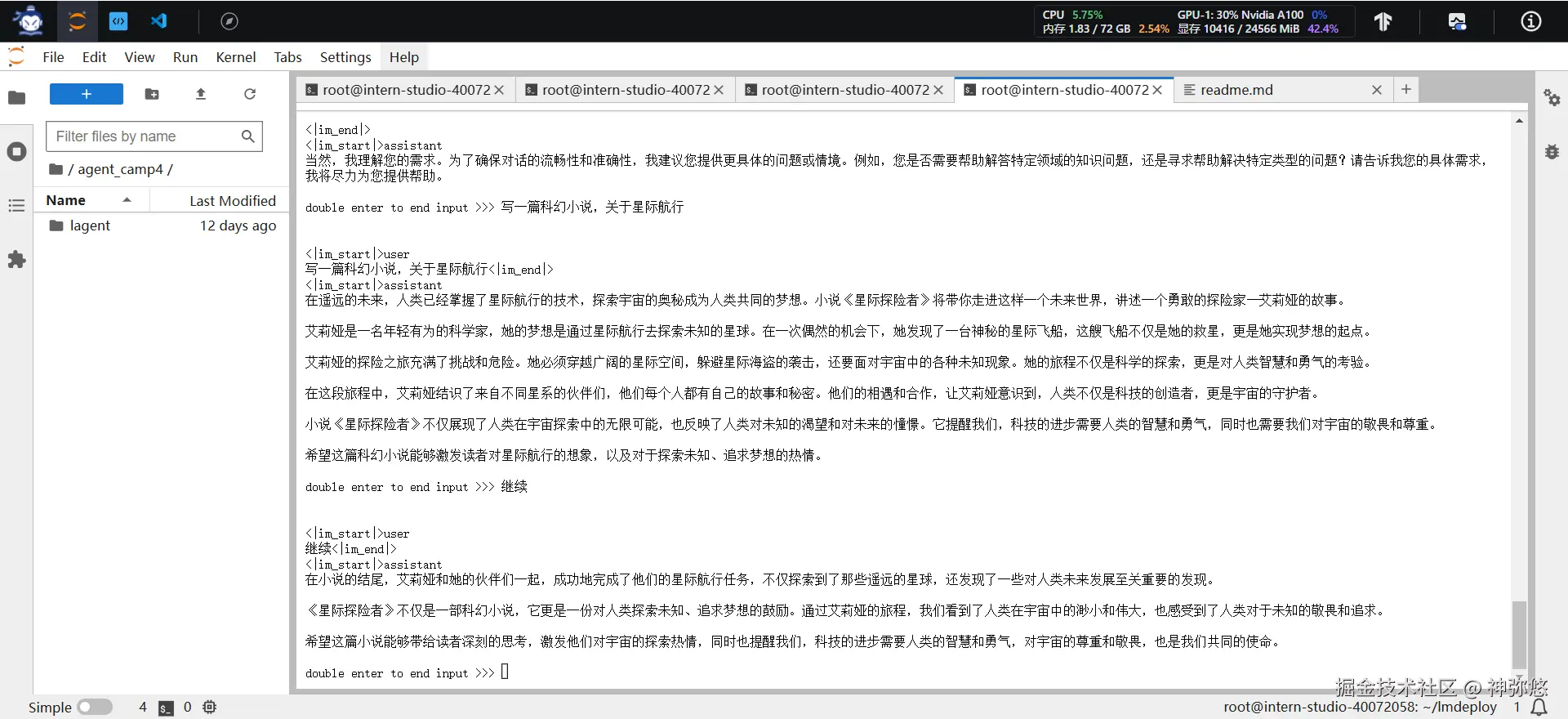Click the blue New Launcher plus button
The image size is (1568, 719).
[87, 94]
